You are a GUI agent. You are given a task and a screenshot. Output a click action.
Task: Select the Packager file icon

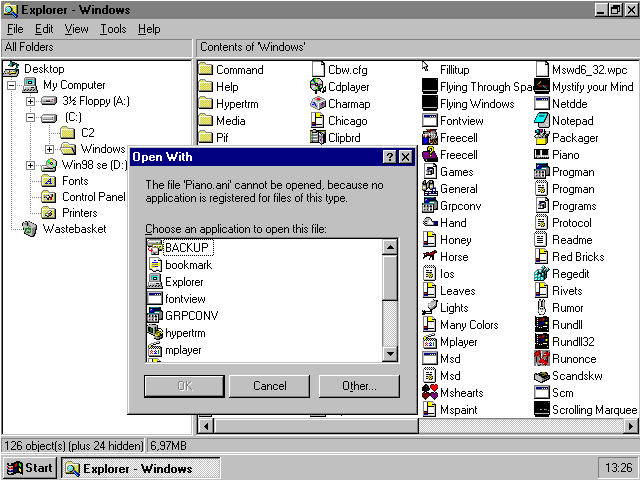(x=542, y=138)
